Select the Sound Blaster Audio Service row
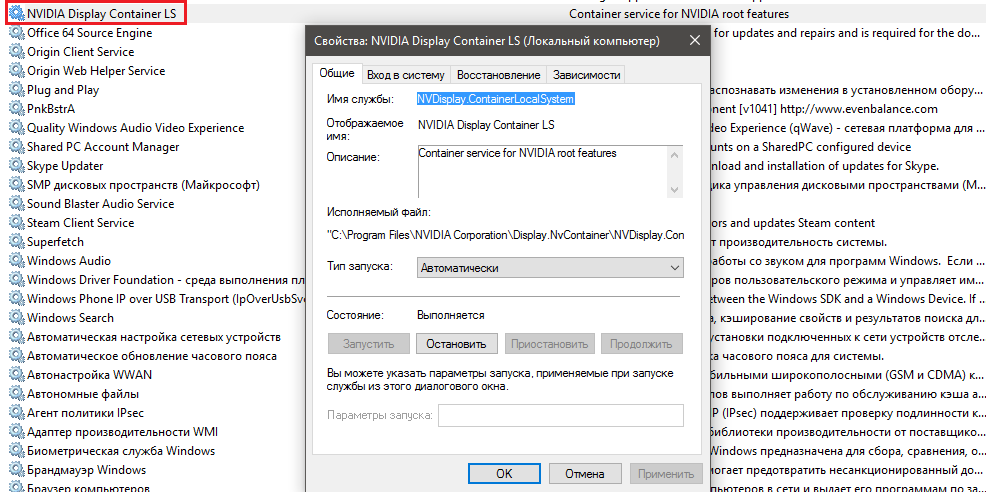Image resolution: width=986 pixels, height=492 pixels. point(101,204)
